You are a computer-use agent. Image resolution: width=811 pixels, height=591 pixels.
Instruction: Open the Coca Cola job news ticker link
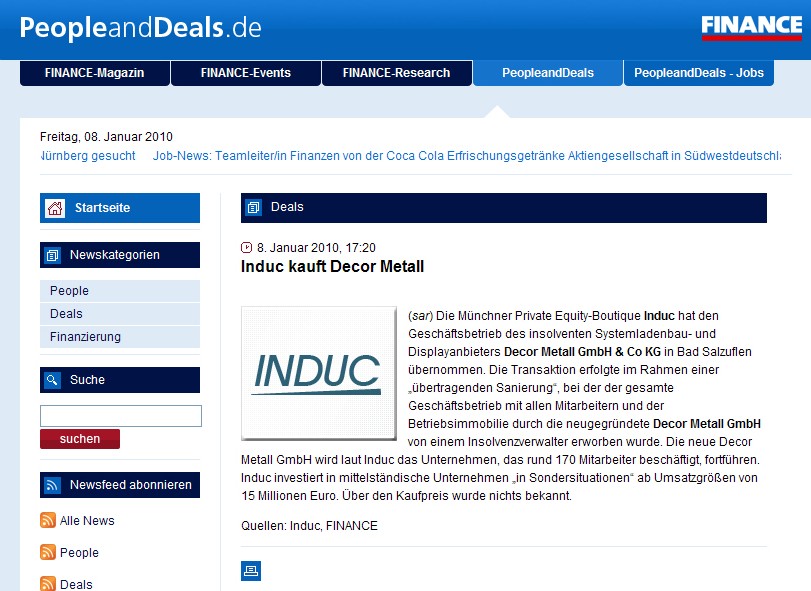(x=465, y=156)
